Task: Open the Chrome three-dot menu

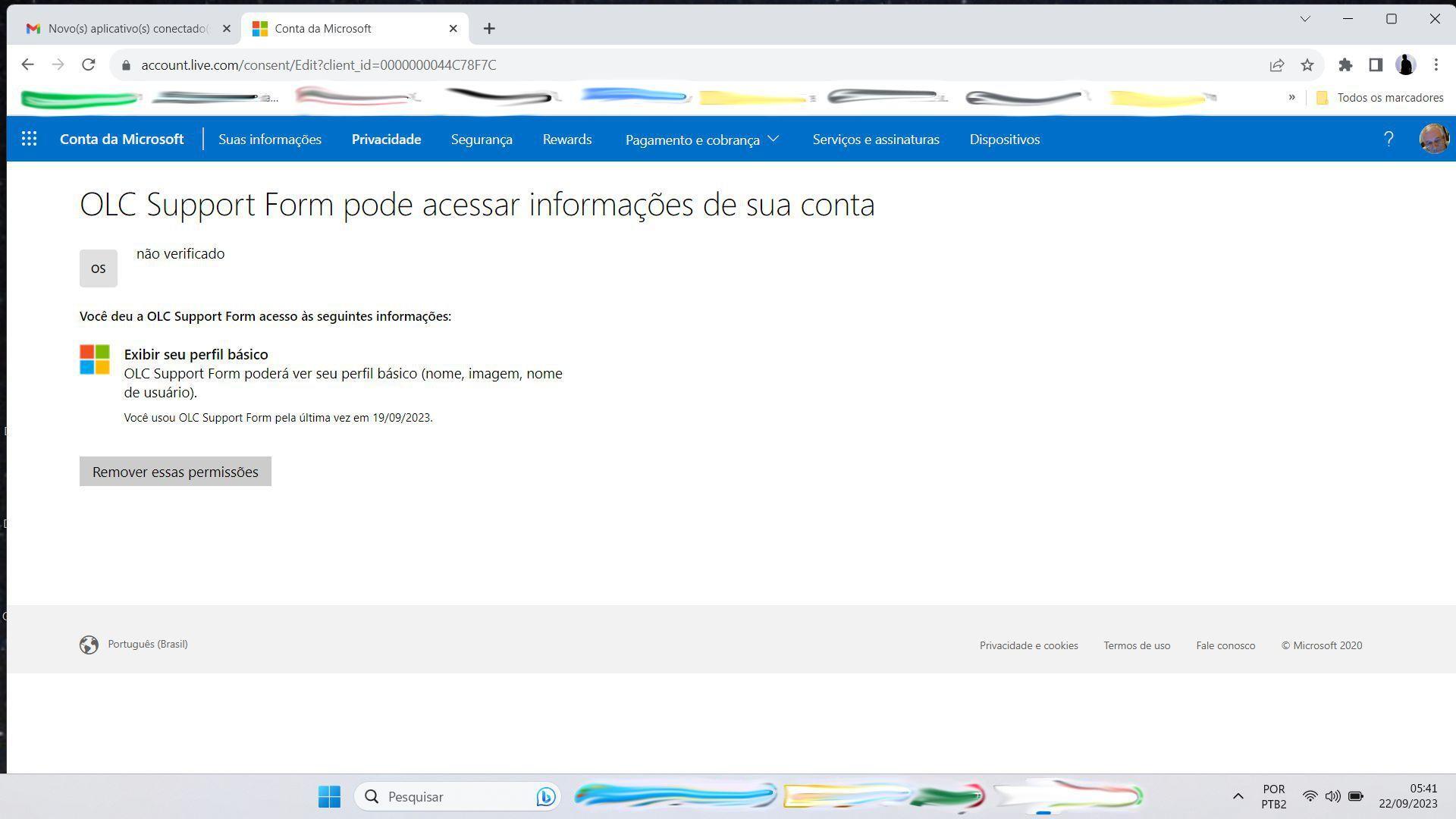Action: [x=1436, y=65]
